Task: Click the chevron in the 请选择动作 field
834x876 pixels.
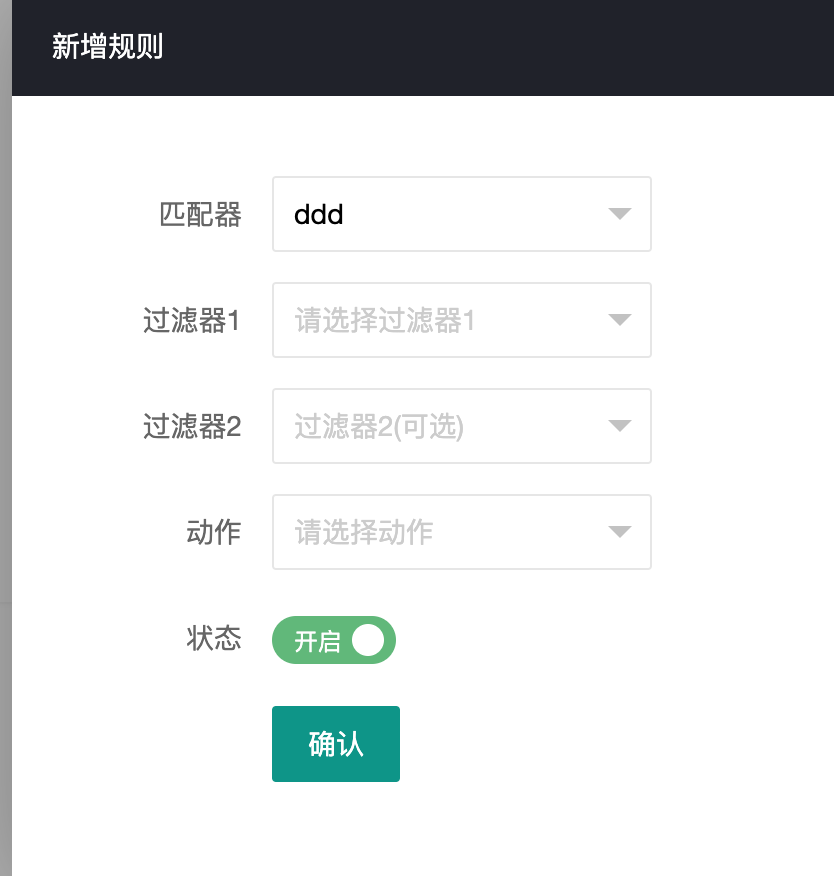Action: tap(619, 531)
